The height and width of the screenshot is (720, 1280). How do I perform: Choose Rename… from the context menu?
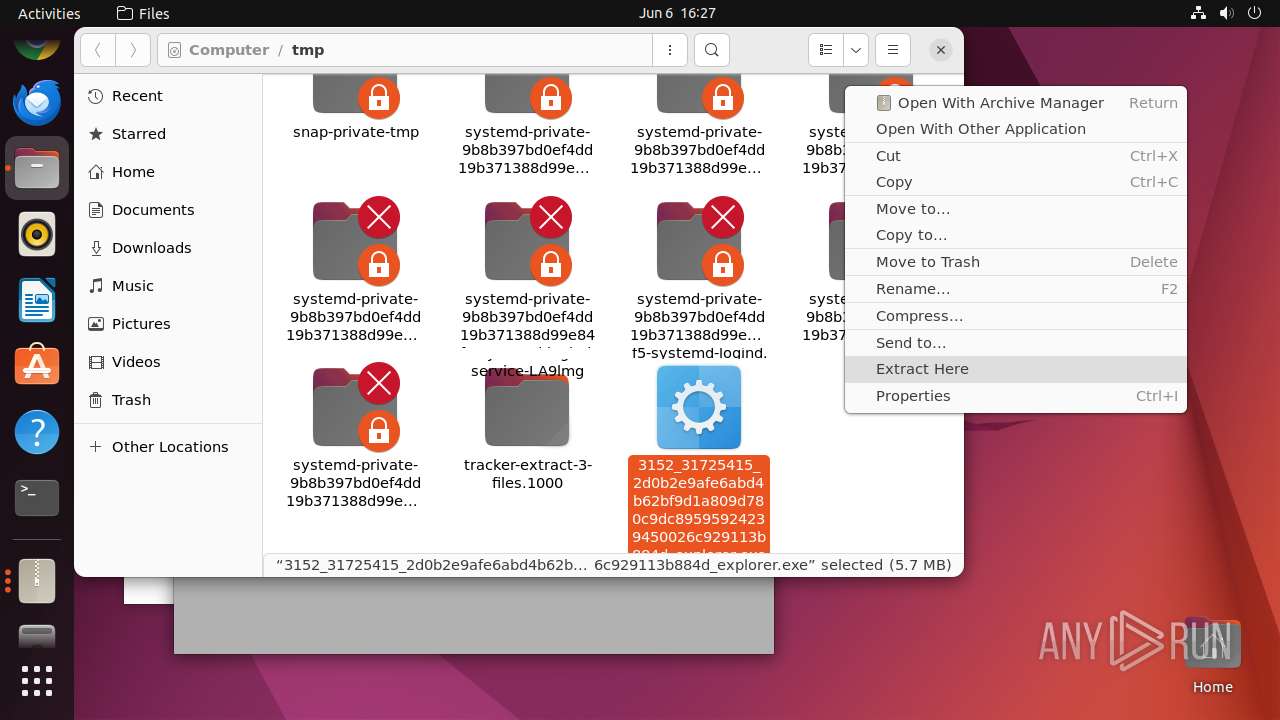[x=1015, y=289]
